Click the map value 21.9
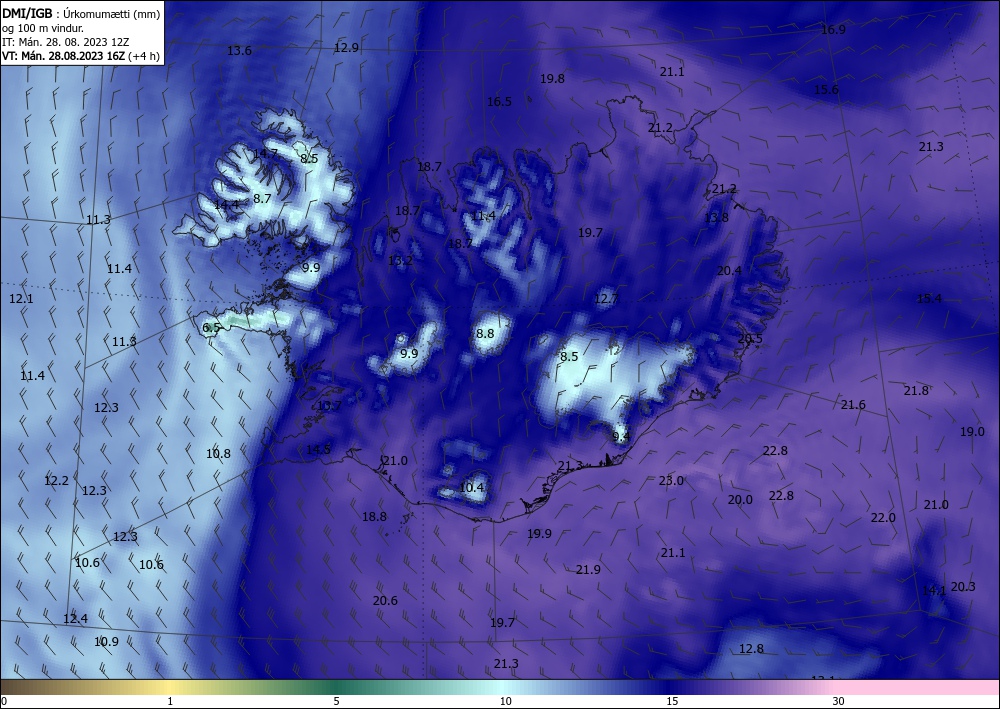Screen dimensions: 1000x709 tap(588, 570)
